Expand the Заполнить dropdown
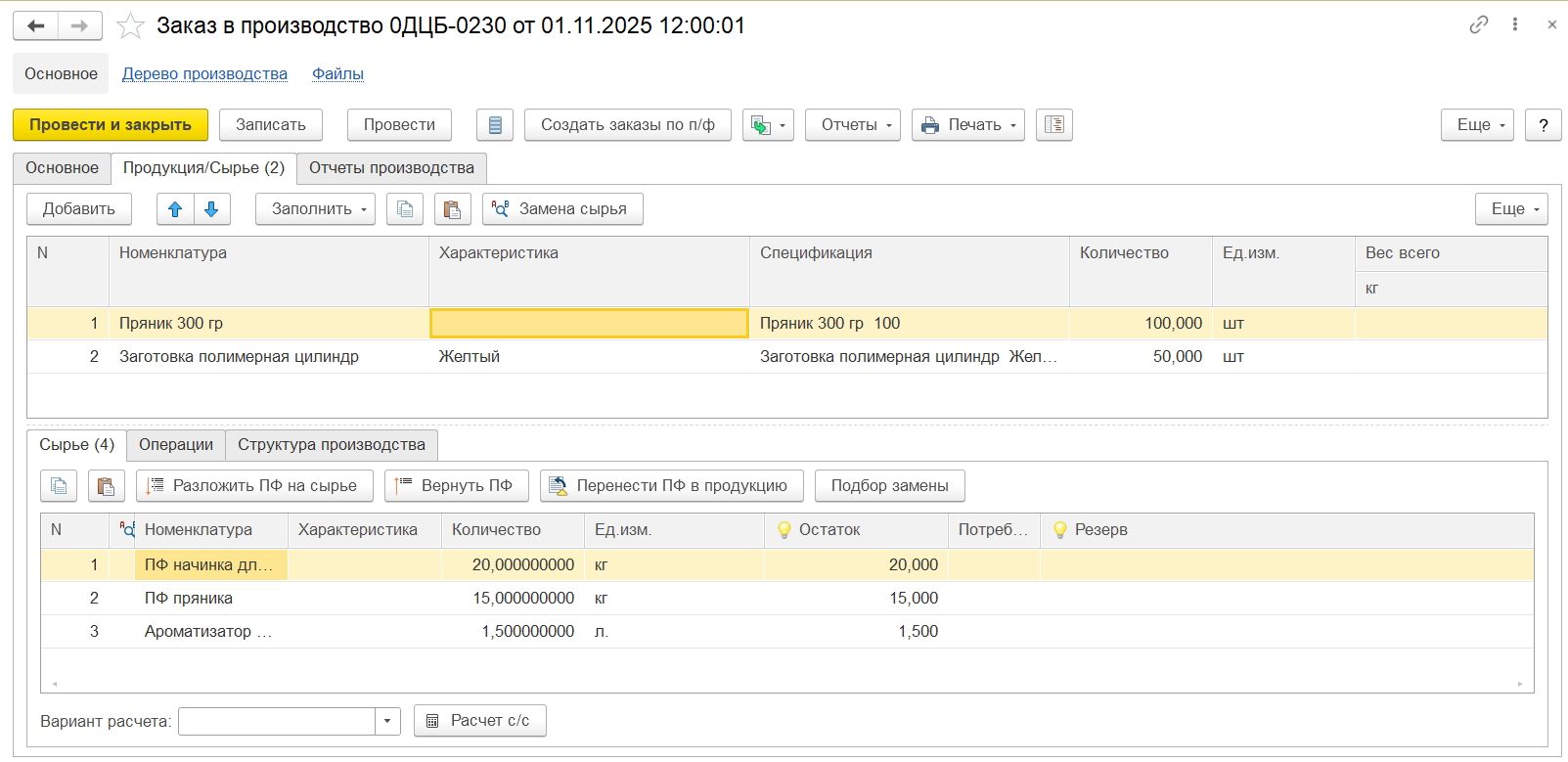The image size is (1568, 762). tap(315, 209)
